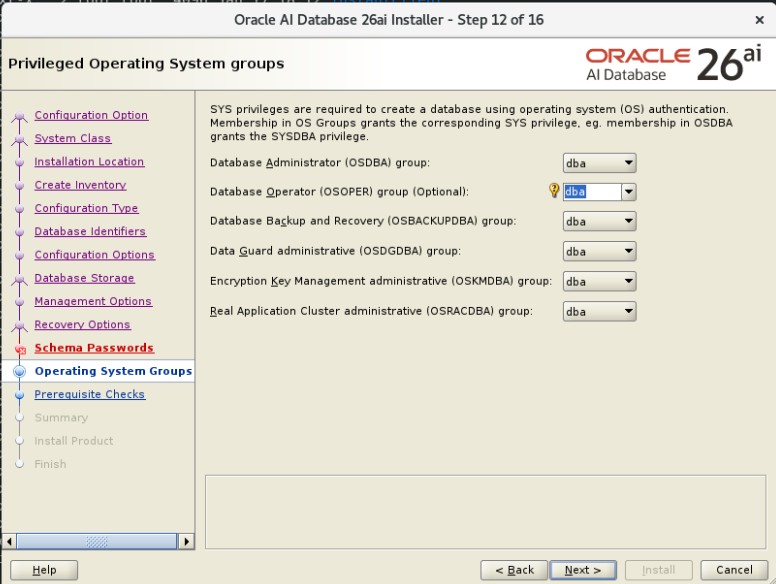Go to the Schema Passwords step
Viewport: 776px width, 584px height.
click(94, 347)
